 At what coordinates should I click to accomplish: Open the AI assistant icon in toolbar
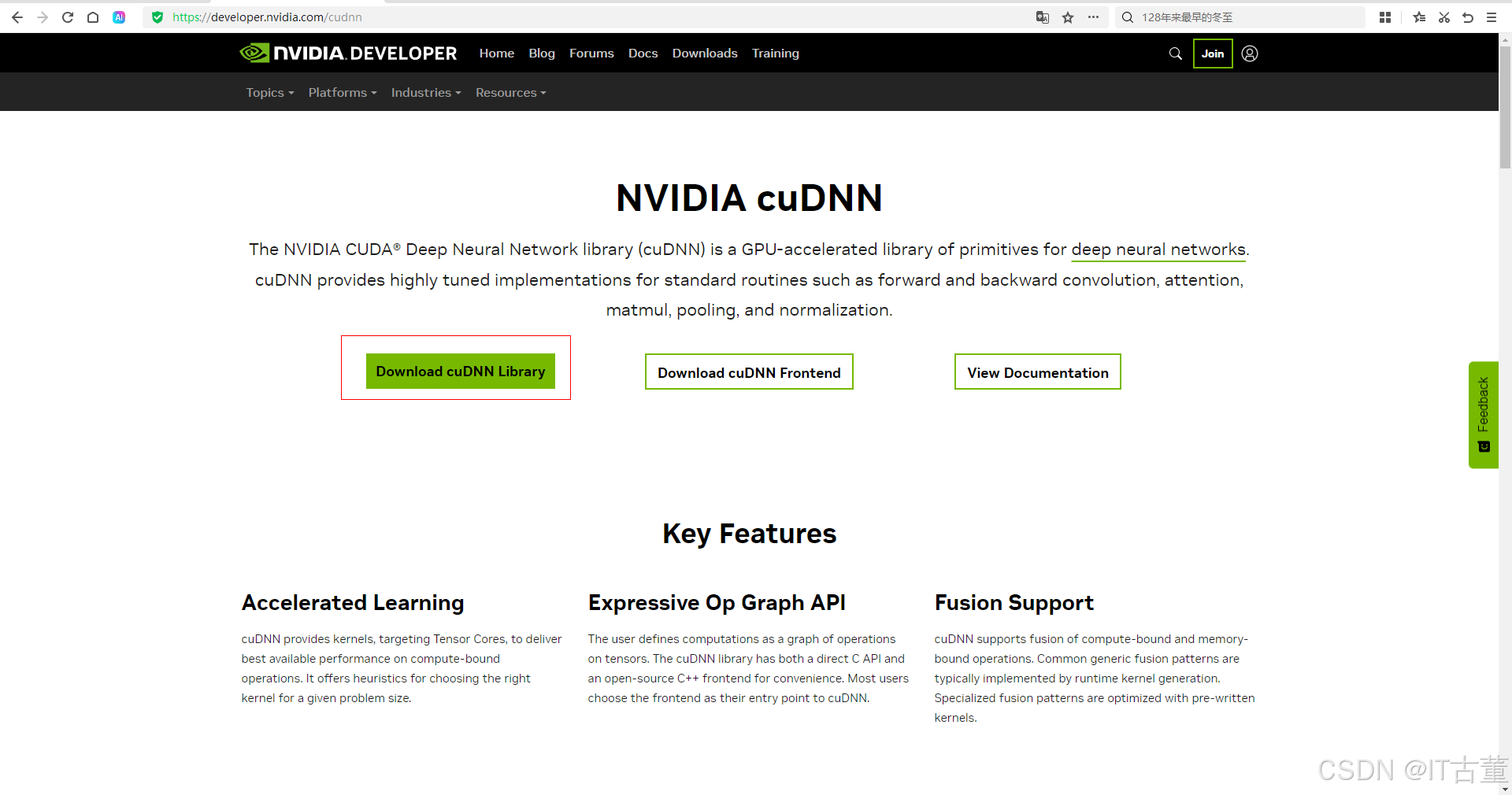click(x=119, y=17)
